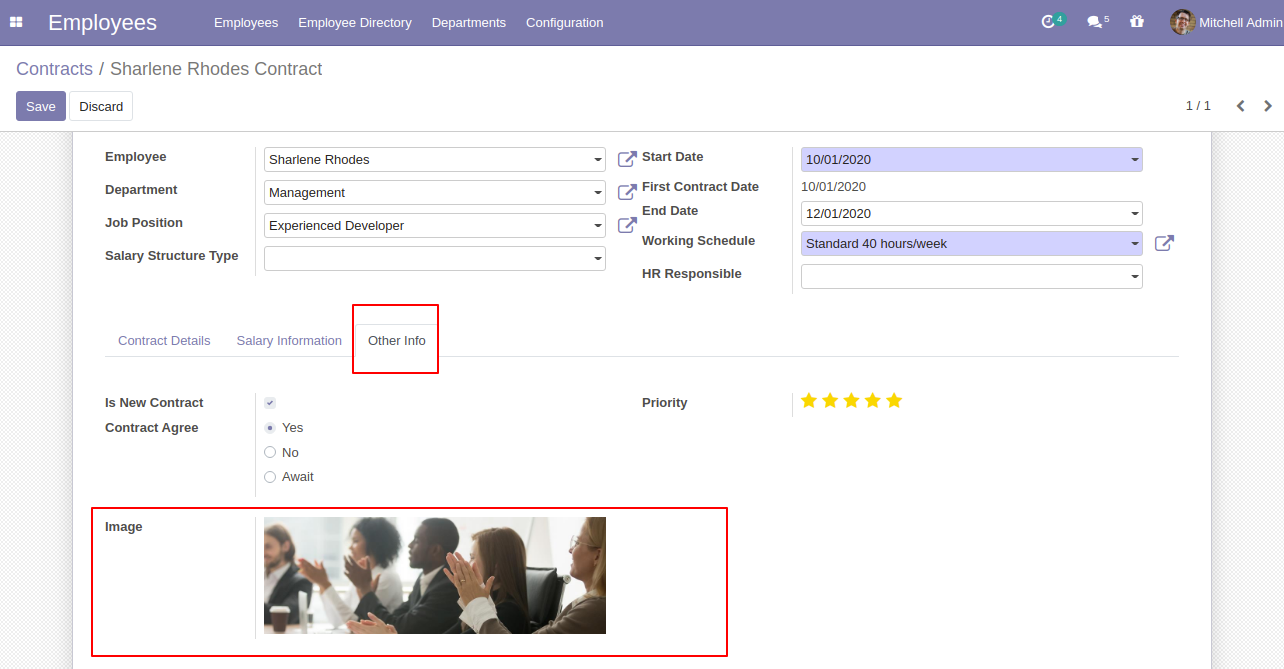Switch to the Salary Information tab
Image resolution: width=1284 pixels, height=669 pixels.
tap(289, 341)
